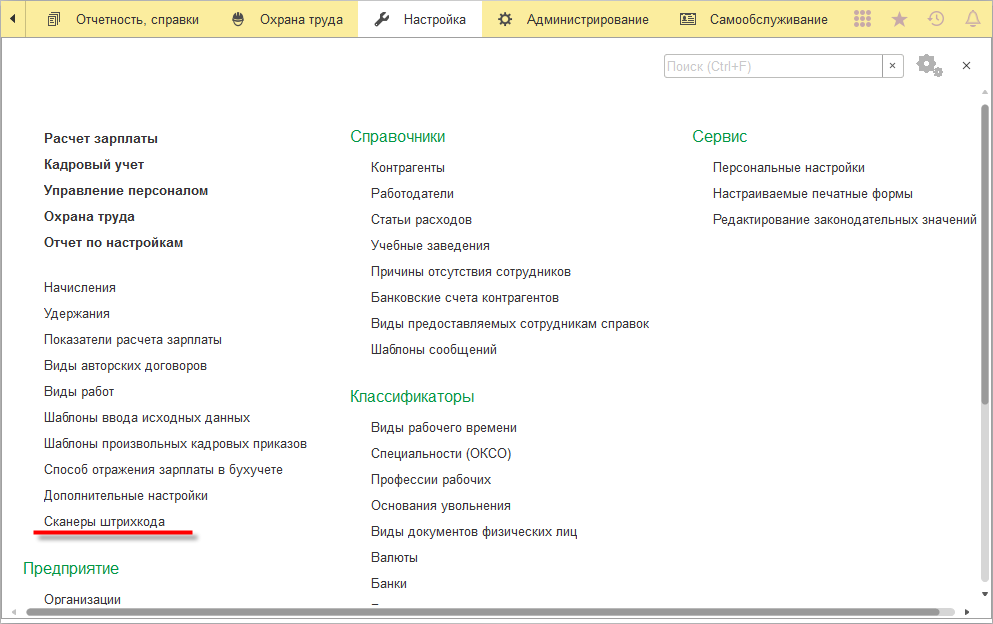The image size is (993, 624).
Task: Open the Организации link
Action: pos(82,599)
